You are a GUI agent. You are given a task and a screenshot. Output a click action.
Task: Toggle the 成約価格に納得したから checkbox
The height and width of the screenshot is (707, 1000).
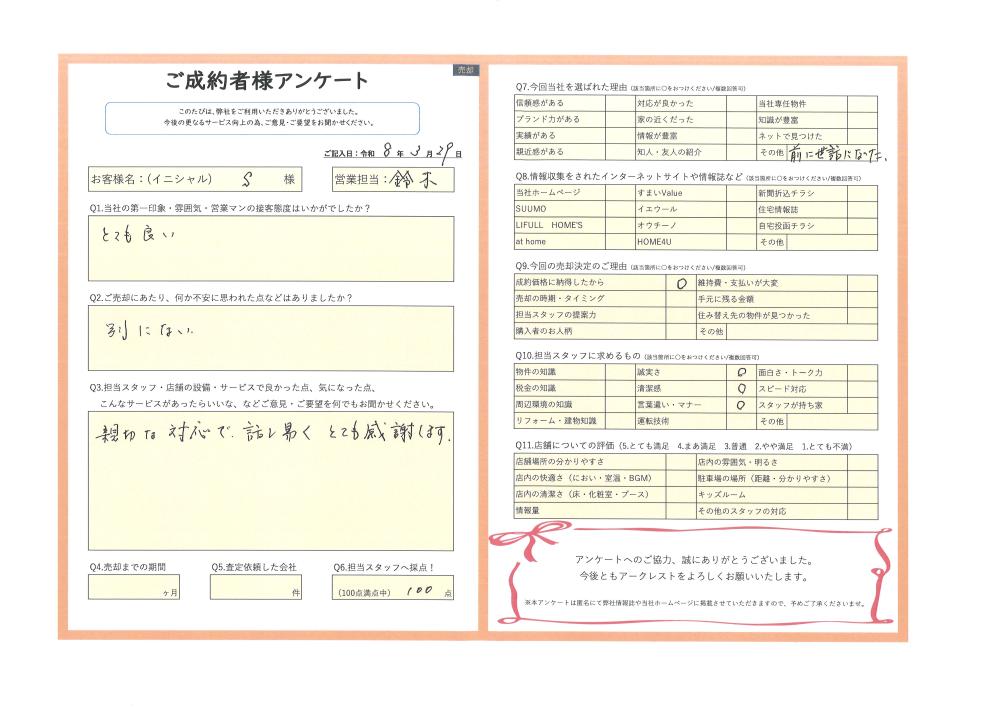pos(681,283)
